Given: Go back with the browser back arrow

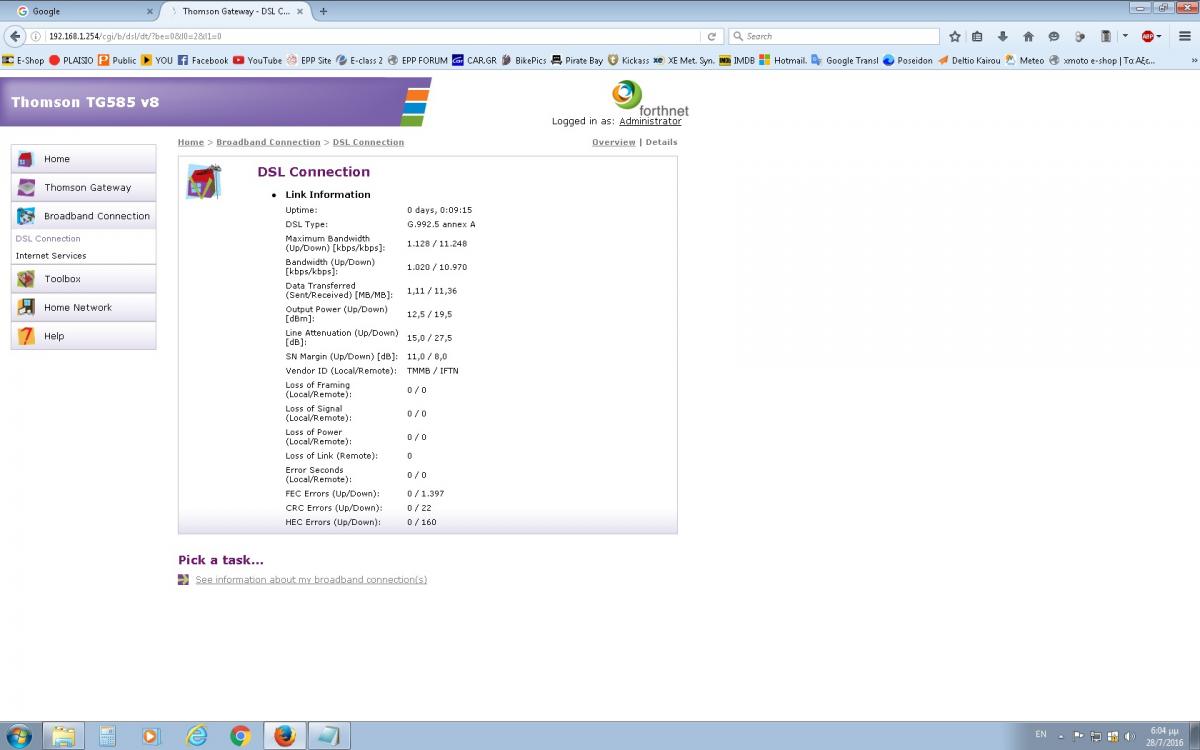Looking at the screenshot, I should coord(15,36).
